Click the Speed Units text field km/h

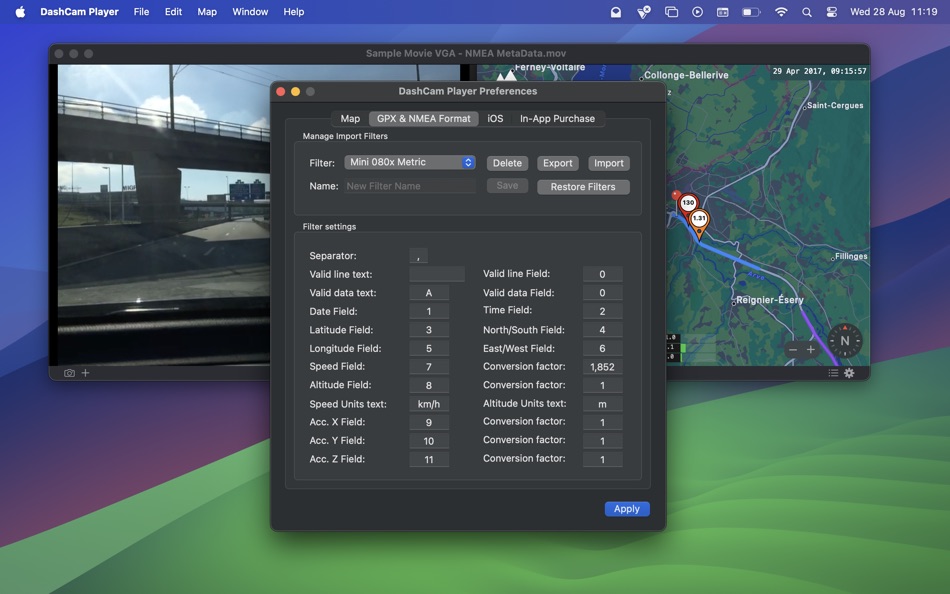pyautogui.click(x=429, y=404)
